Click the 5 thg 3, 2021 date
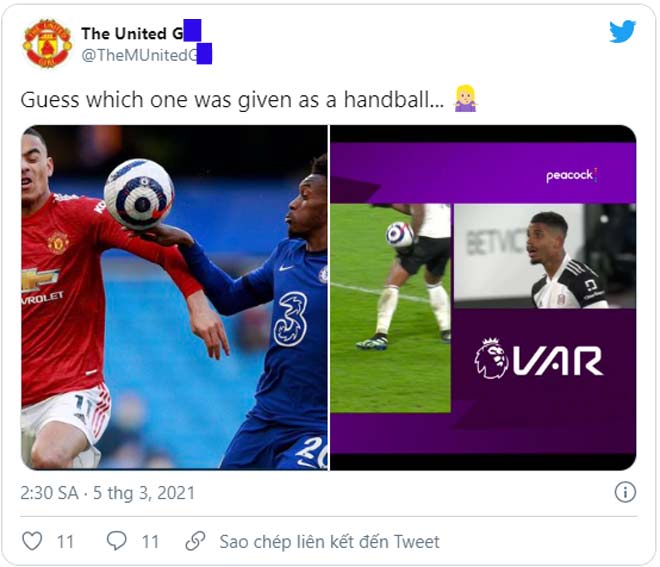The width and height of the screenshot is (660, 567). pyautogui.click(x=144, y=492)
